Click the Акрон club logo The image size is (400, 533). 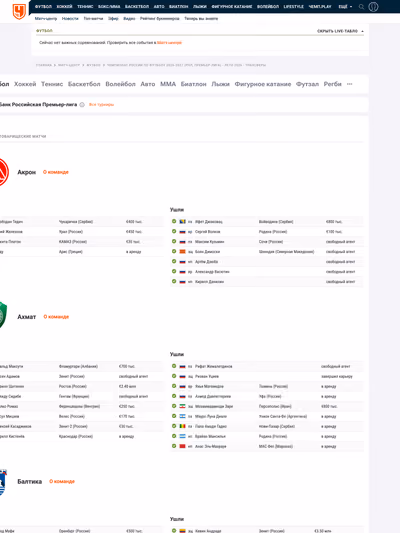tap(3, 172)
